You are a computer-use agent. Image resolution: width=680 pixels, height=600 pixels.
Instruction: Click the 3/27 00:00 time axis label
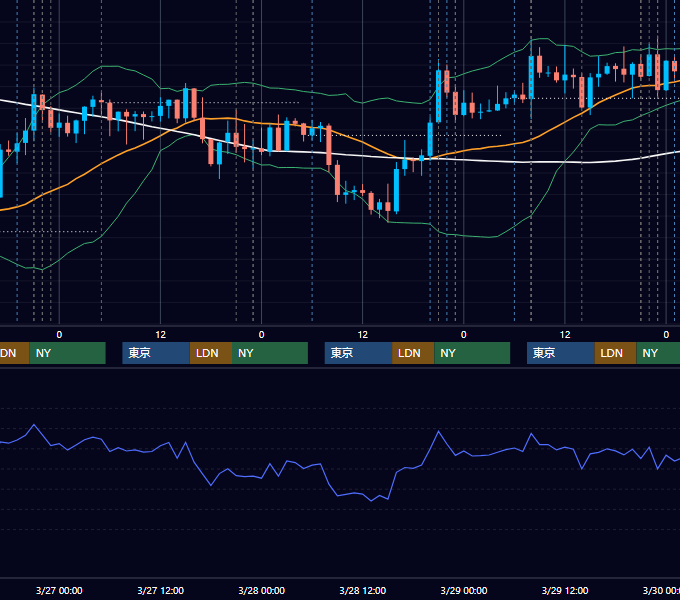(59, 590)
